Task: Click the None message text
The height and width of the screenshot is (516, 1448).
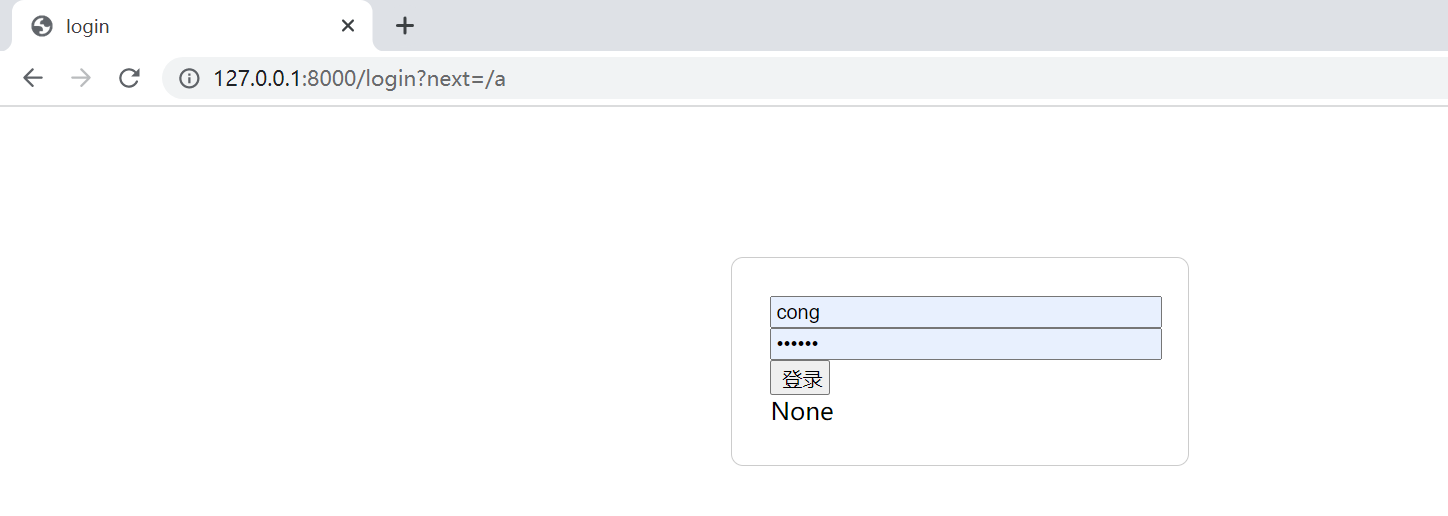Action: point(802,412)
